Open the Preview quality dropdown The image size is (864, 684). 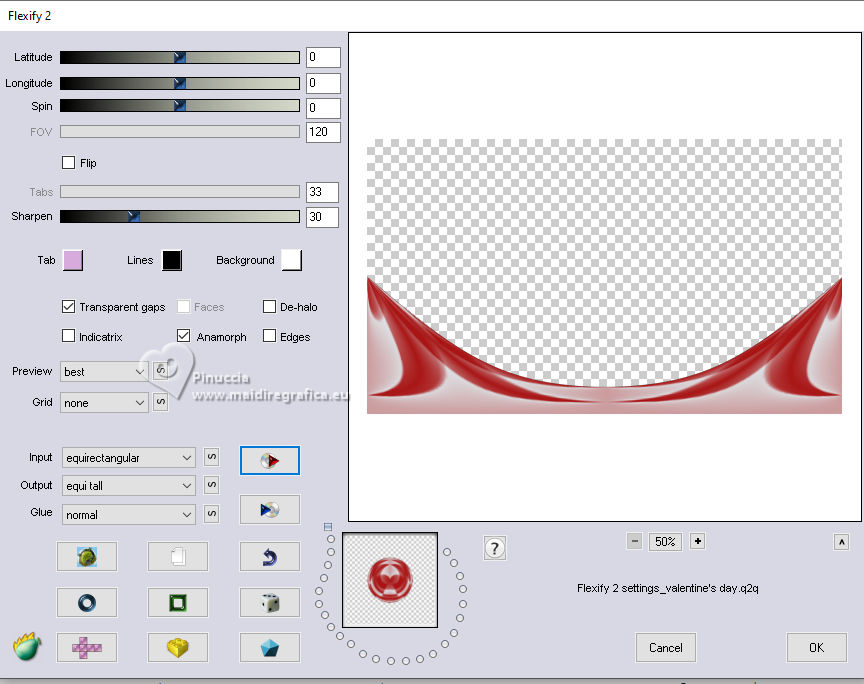coord(104,372)
